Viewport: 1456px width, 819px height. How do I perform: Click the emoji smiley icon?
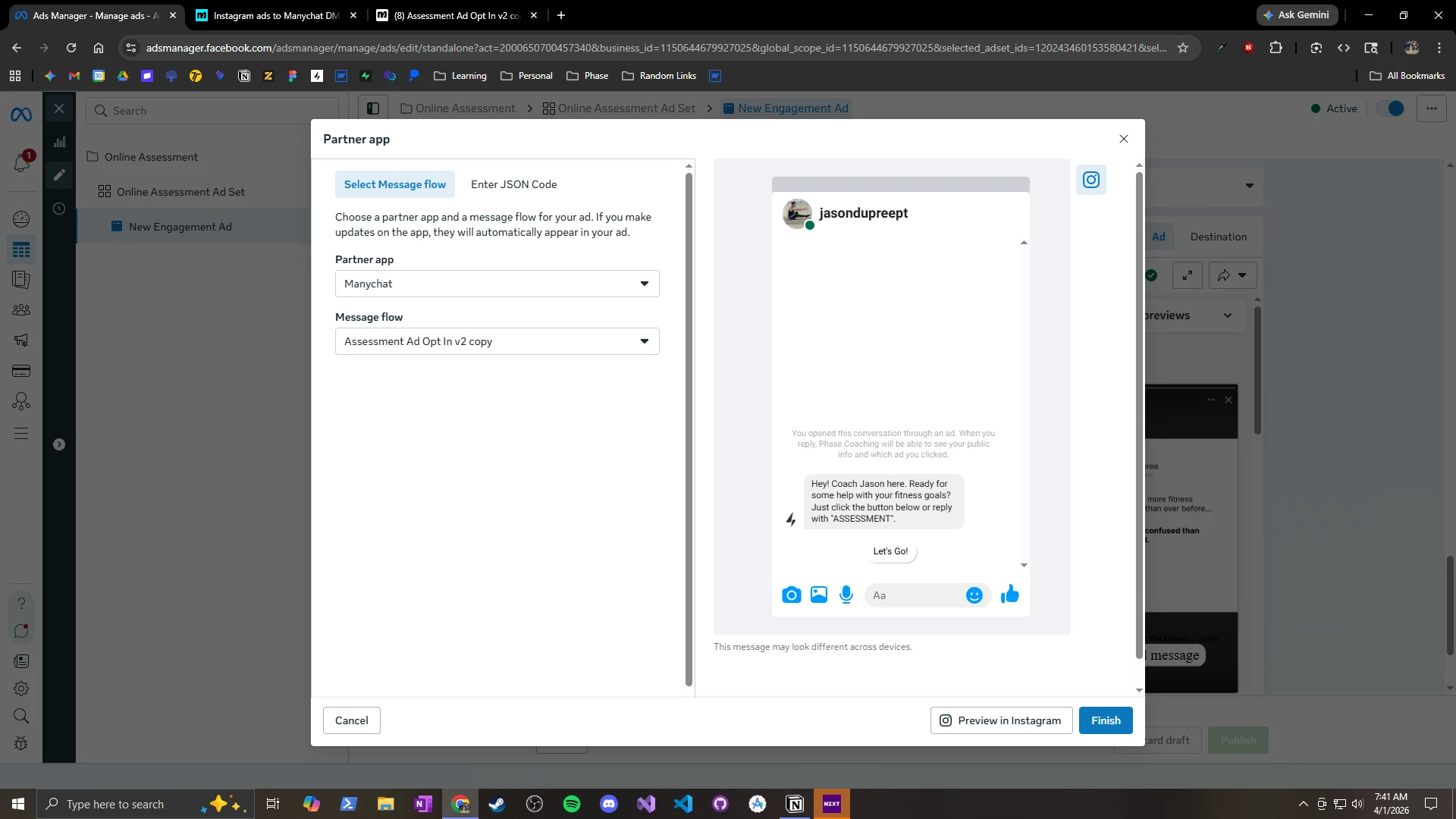coord(974,595)
